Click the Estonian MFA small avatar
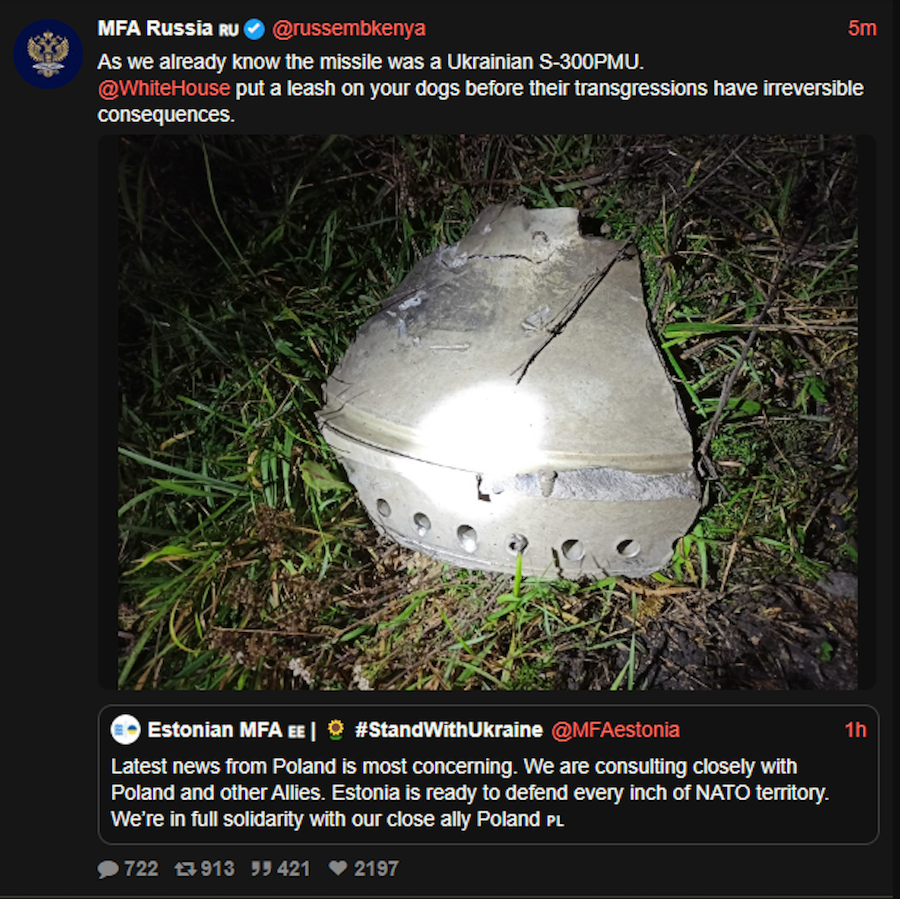This screenshot has width=900, height=899. click(125, 730)
